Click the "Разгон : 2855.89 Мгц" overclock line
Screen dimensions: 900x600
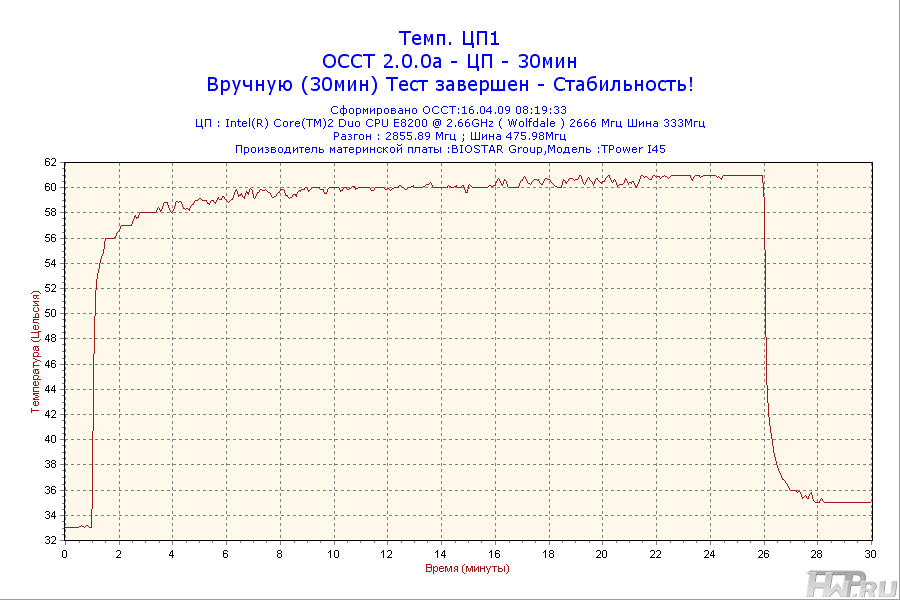(449, 136)
